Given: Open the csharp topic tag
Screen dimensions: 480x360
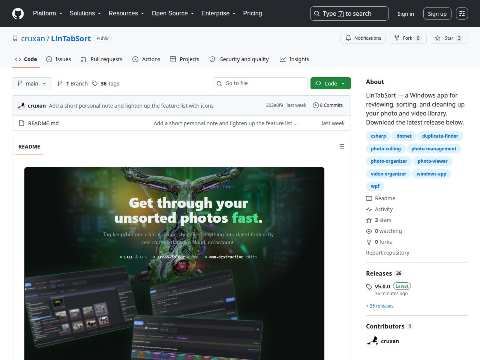Looking at the screenshot, I should [378, 136].
